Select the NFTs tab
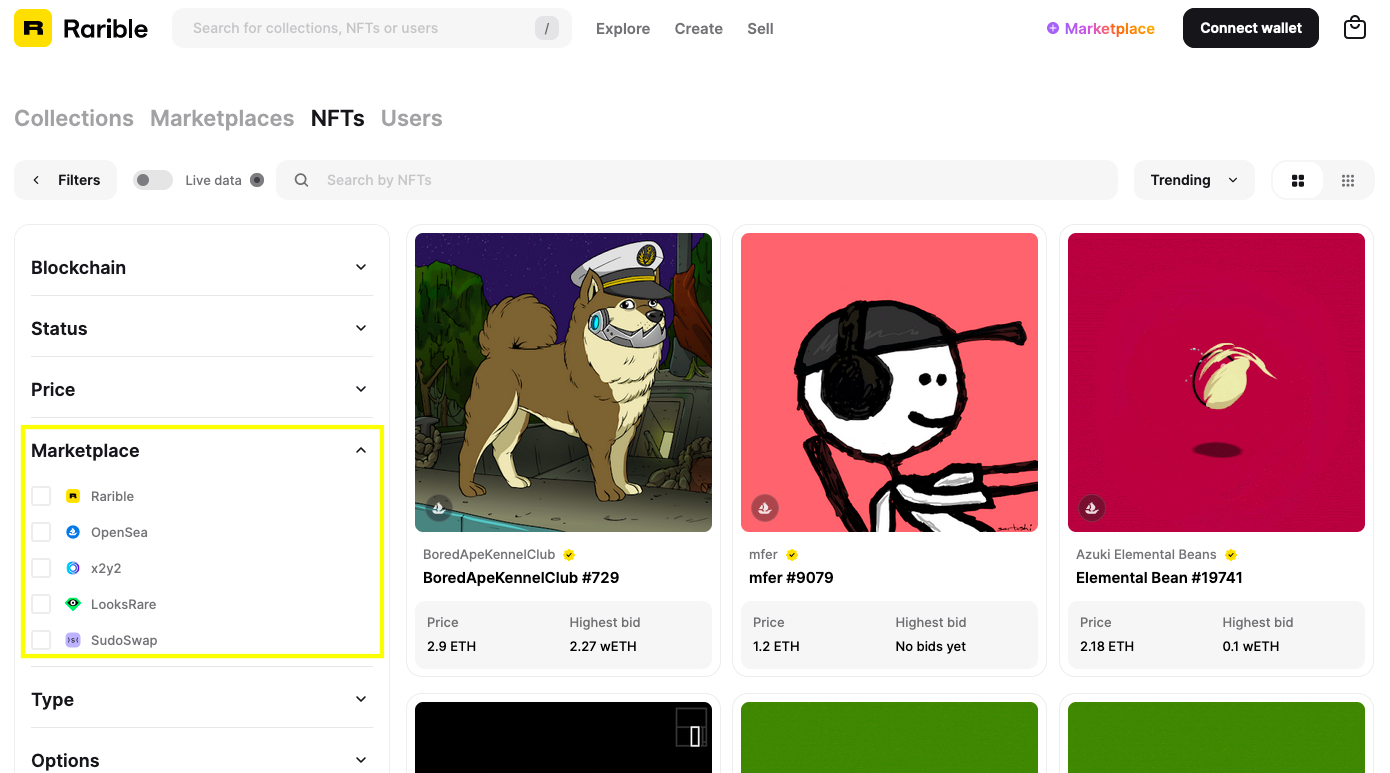 [338, 118]
